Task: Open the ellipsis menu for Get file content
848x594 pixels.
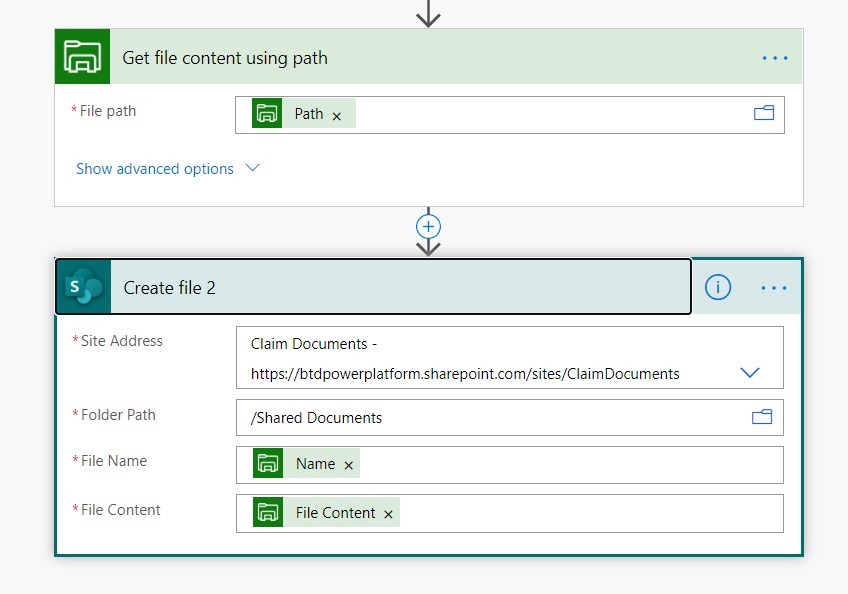Action: click(x=775, y=58)
